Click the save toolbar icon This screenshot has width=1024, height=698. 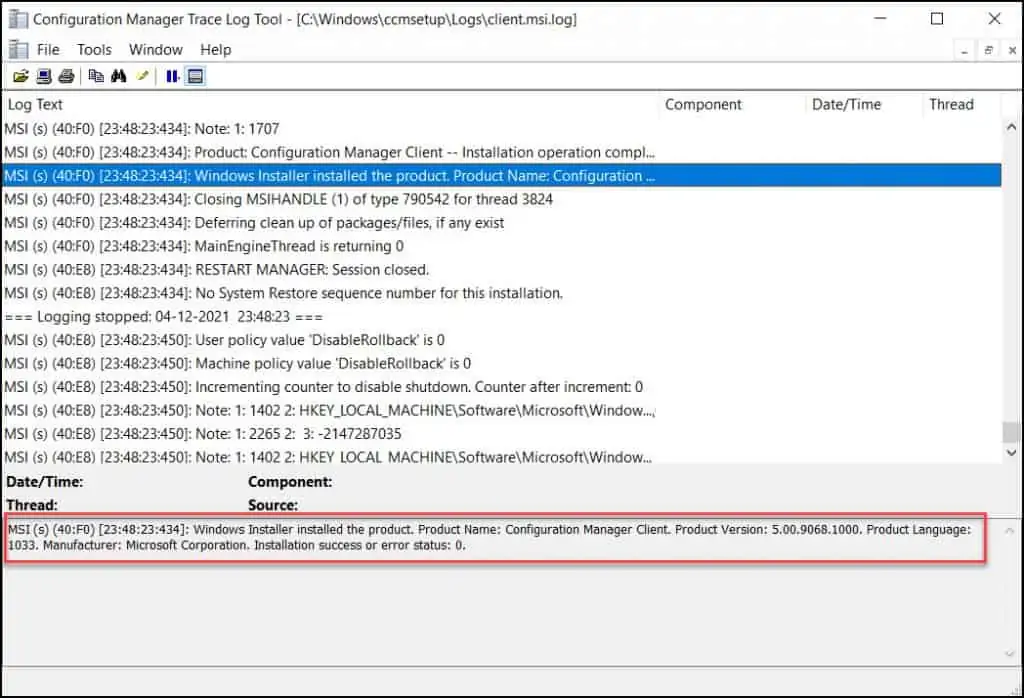coord(44,76)
